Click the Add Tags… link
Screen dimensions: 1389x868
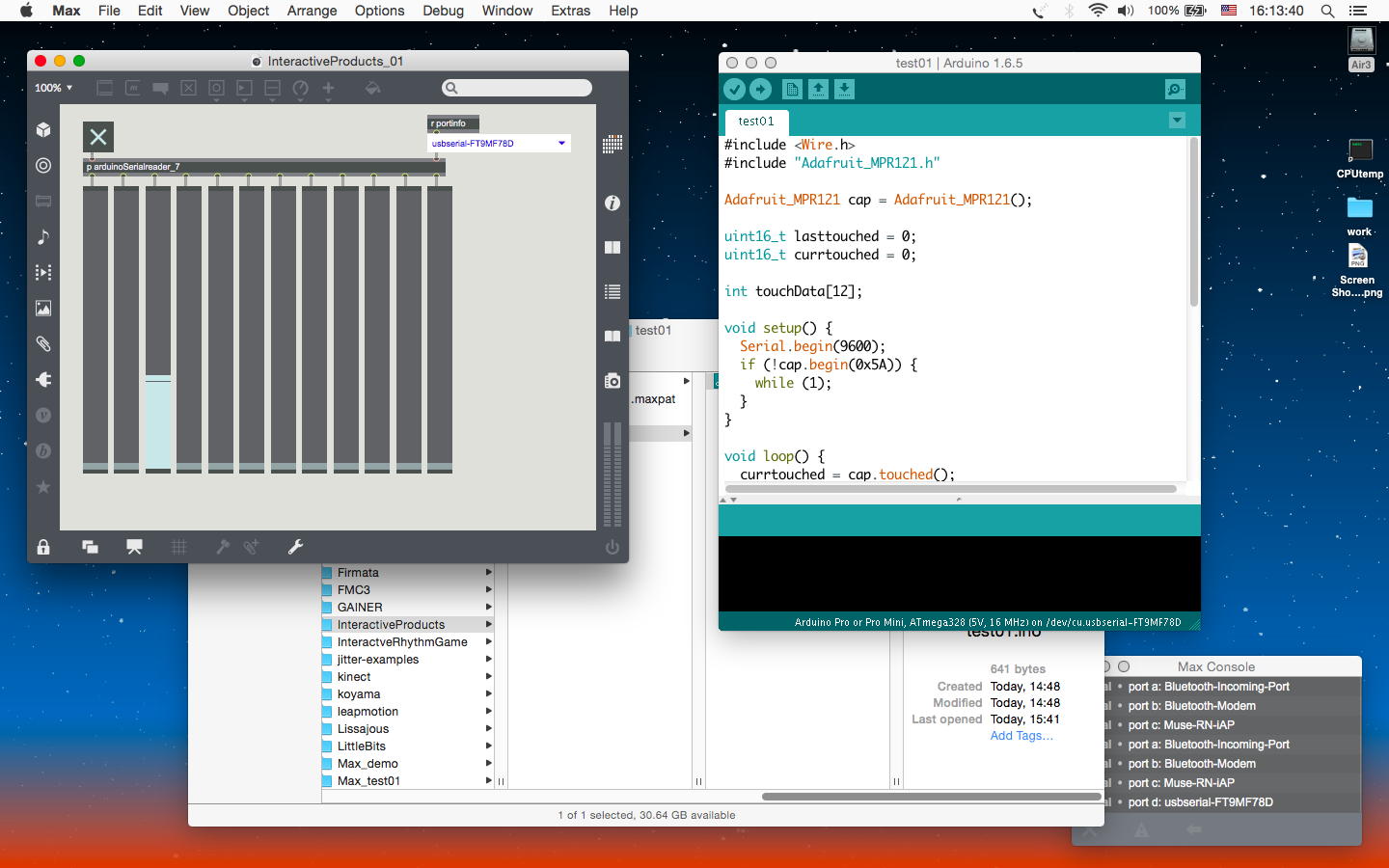[x=1021, y=736]
